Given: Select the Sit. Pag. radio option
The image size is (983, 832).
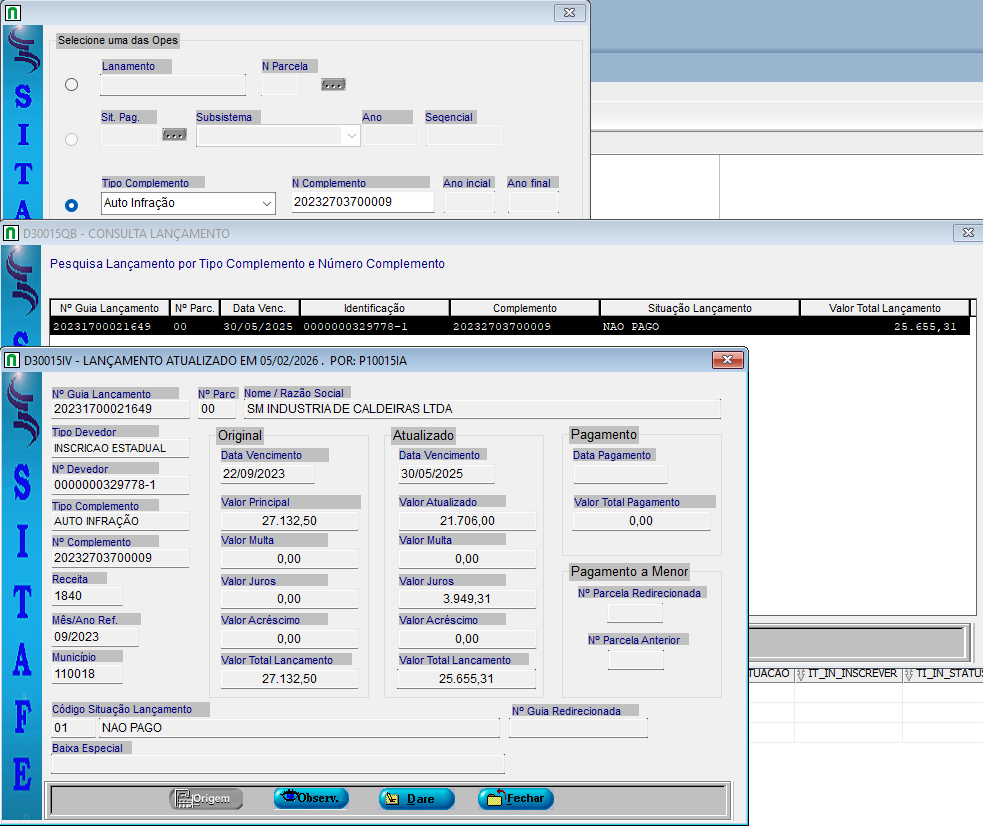Looking at the screenshot, I should pos(71,139).
